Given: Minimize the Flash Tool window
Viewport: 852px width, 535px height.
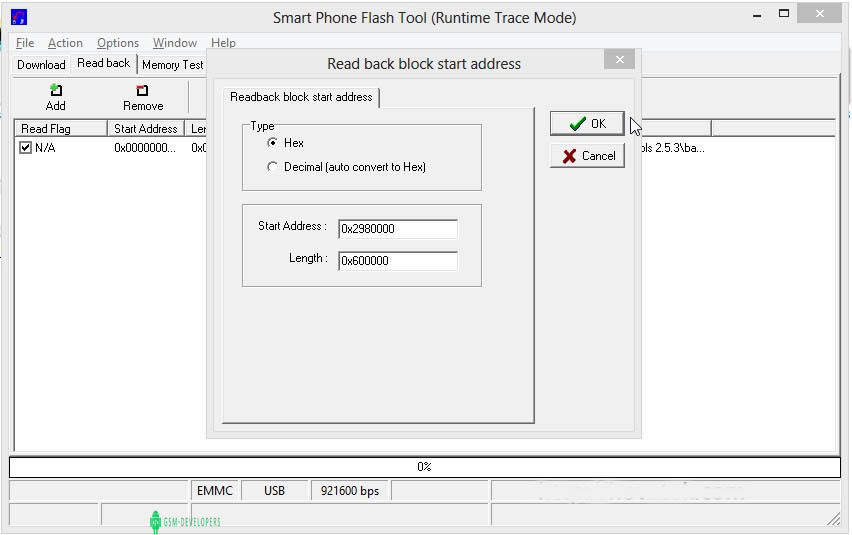Looking at the screenshot, I should click(x=757, y=15).
